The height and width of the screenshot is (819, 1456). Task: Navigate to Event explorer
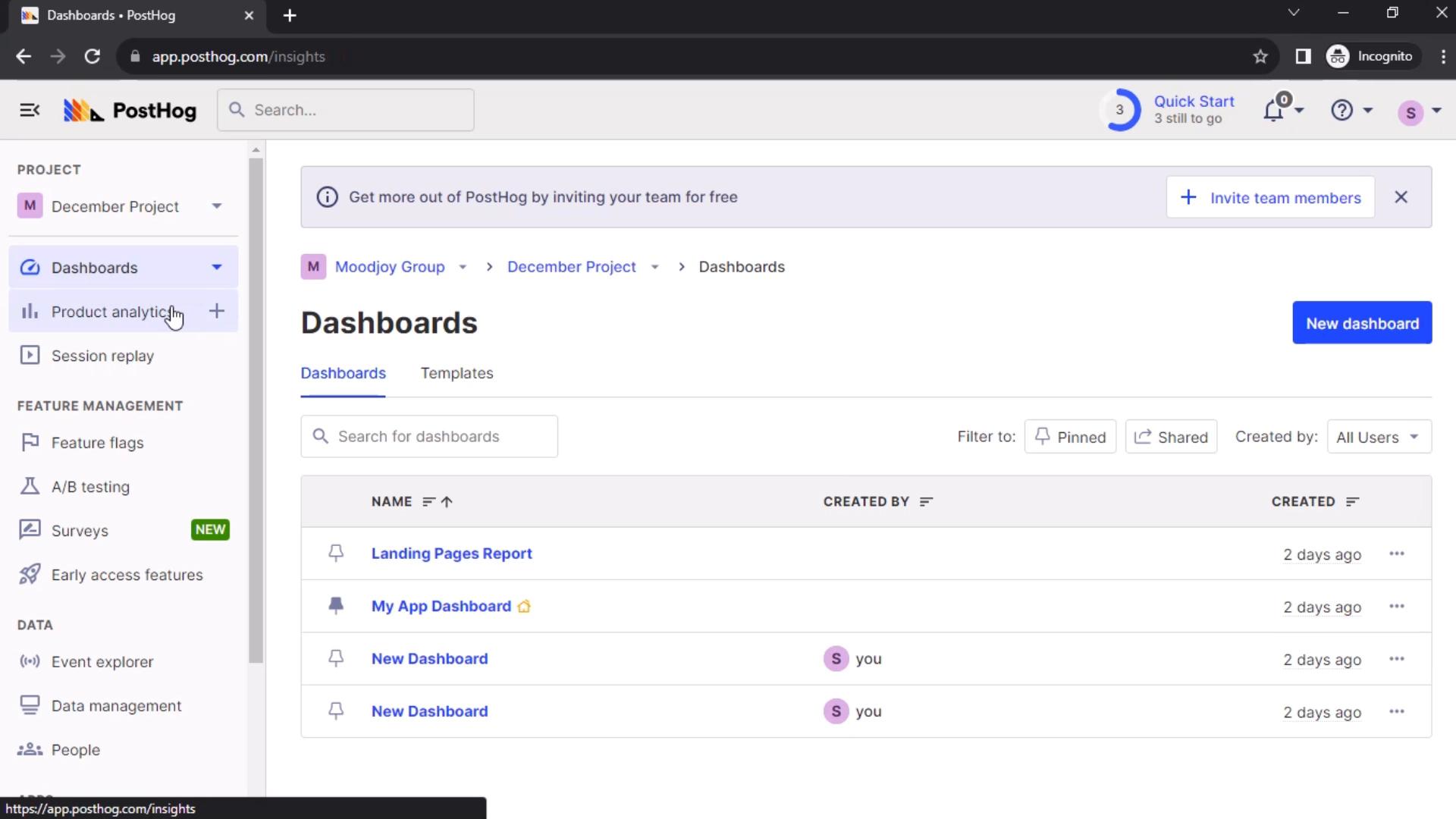(102, 661)
